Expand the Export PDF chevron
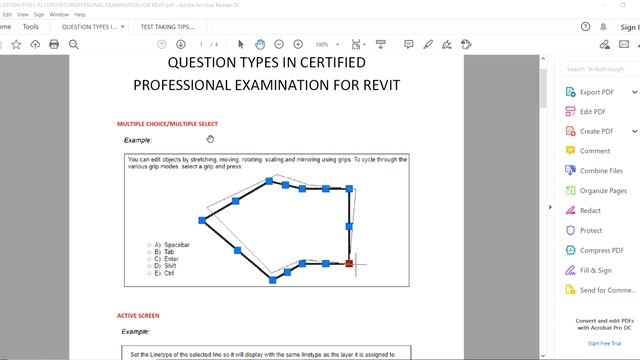640x360 pixels. [634, 92]
